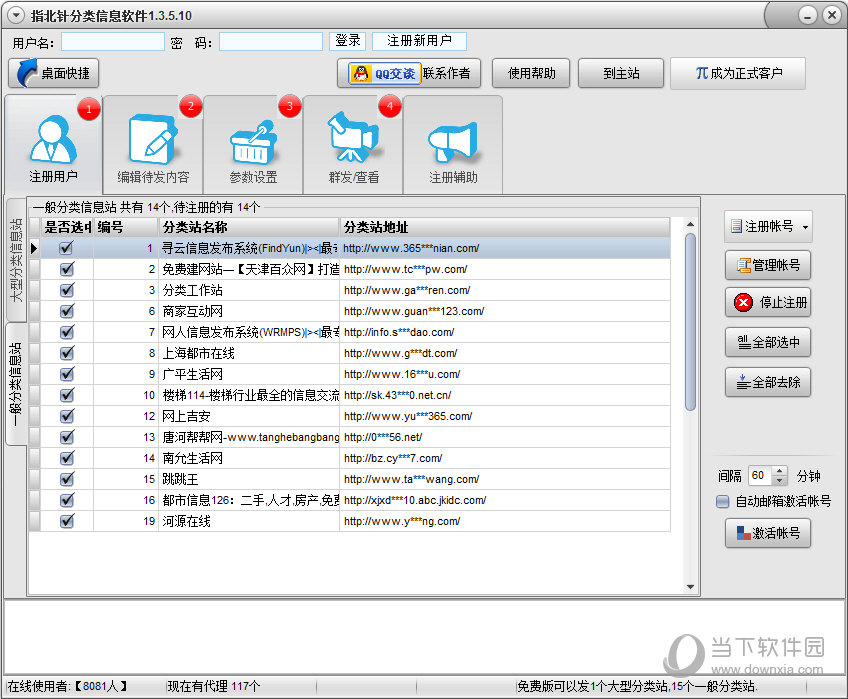This screenshot has width=848, height=699.
Task: Uncheck the 商家互动网 row checkbox
Action: [x=67, y=311]
